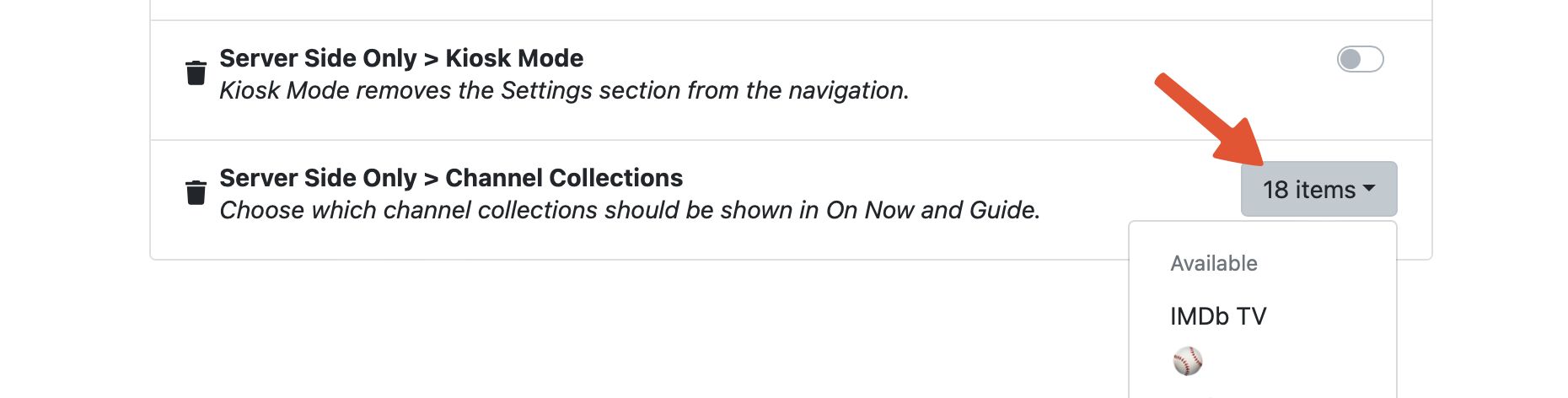Choose IMDb TV from the Available list
Image resolution: width=1568 pixels, height=398 pixels.
click(x=1218, y=316)
